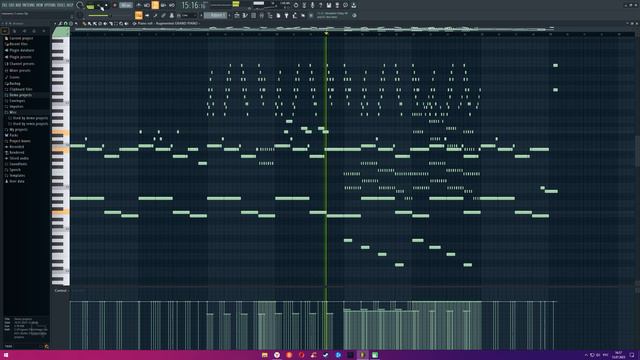Start playback with the play button
Viewport: 640px width, 360px height.
pos(100,7)
